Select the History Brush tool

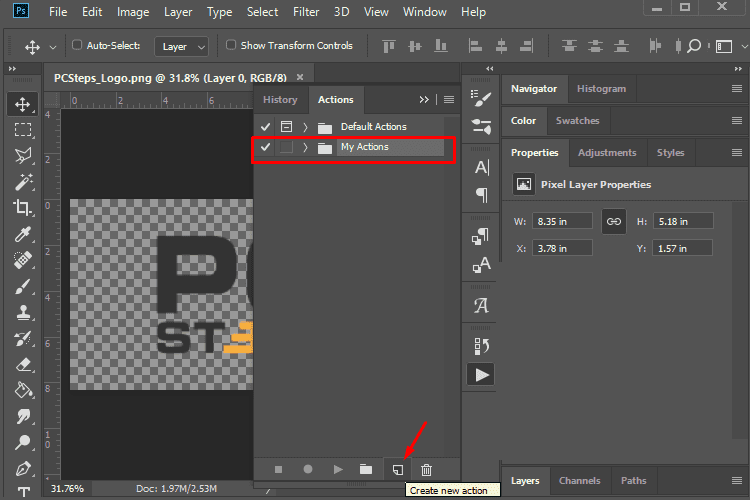22,338
